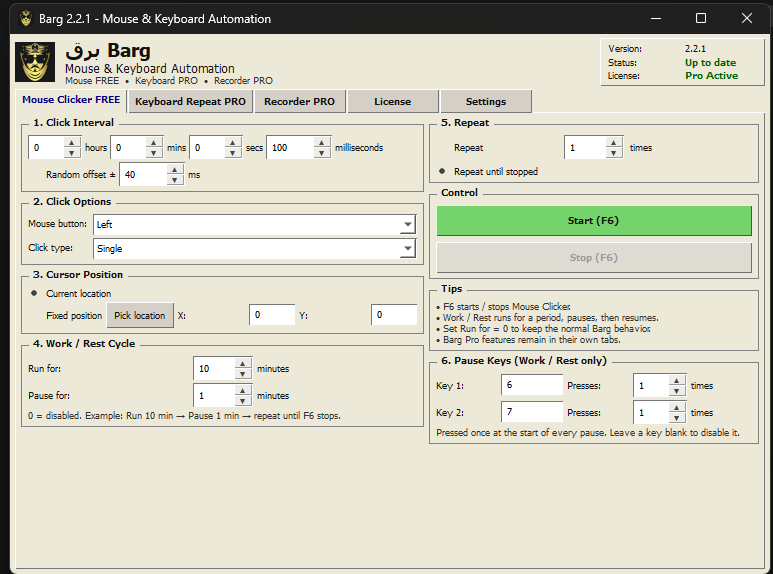Decrease Pause for minutes with down arrow
Screen dimensions: 773x574
pos(243,401)
